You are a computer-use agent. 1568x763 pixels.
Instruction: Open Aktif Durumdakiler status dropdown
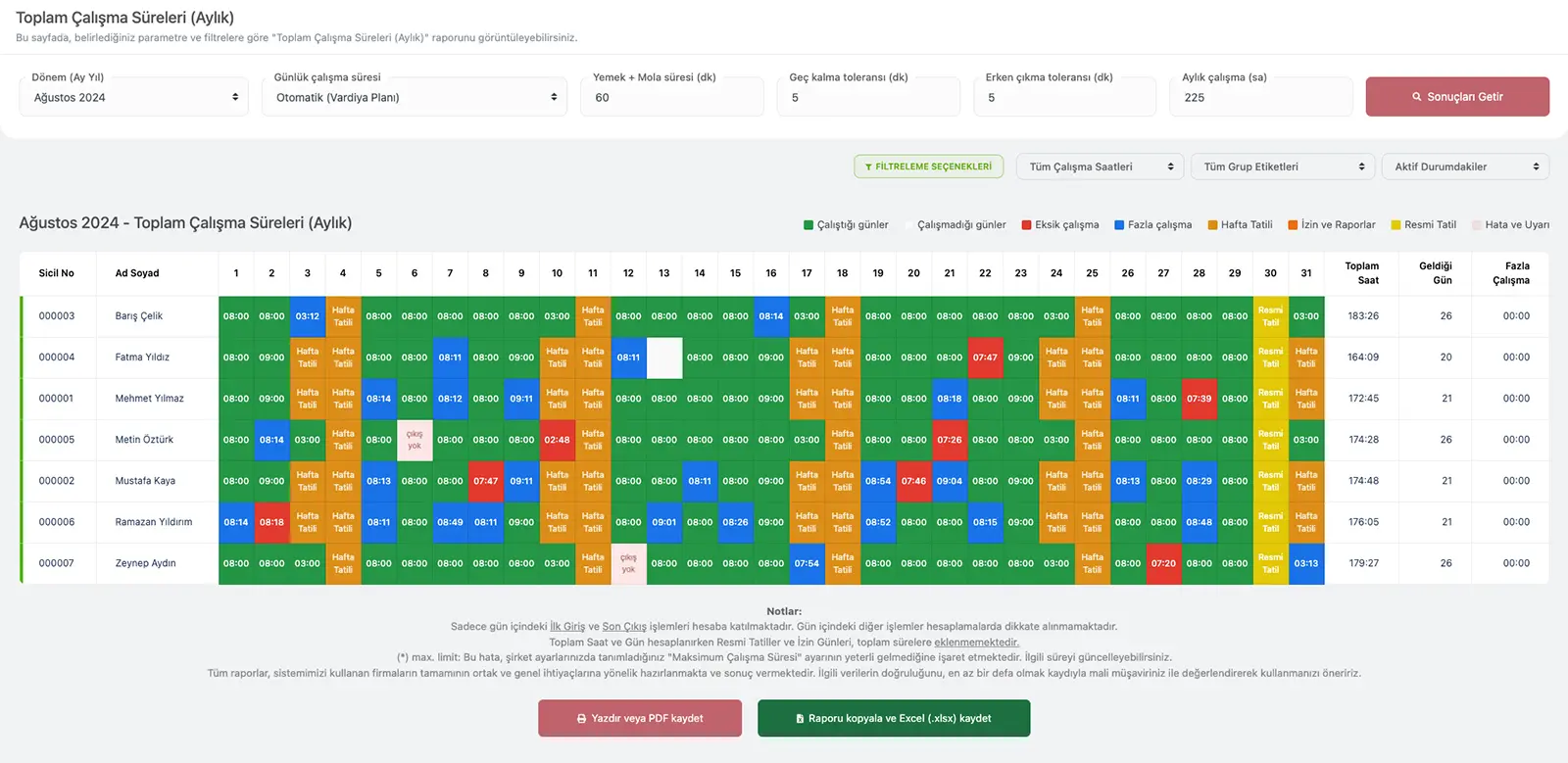click(x=1464, y=167)
